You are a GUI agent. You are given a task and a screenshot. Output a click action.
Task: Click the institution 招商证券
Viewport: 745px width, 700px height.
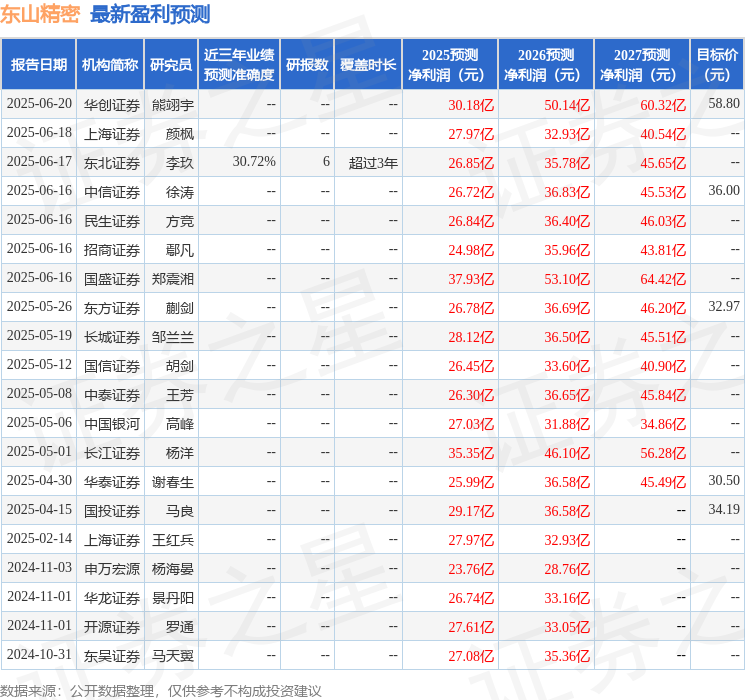pos(112,250)
